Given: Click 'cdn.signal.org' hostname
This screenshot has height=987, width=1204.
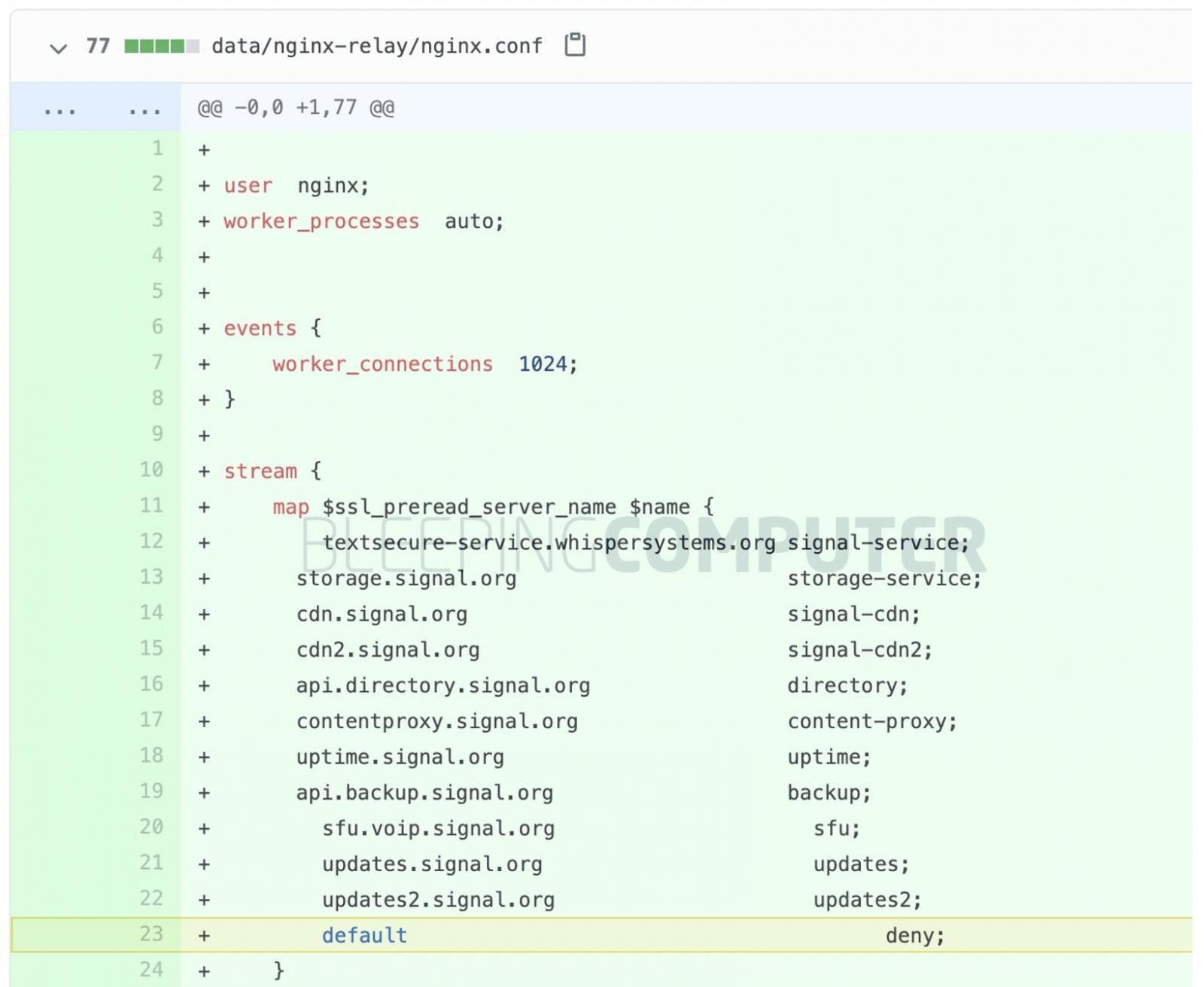Looking at the screenshot, I should (382, 615).
